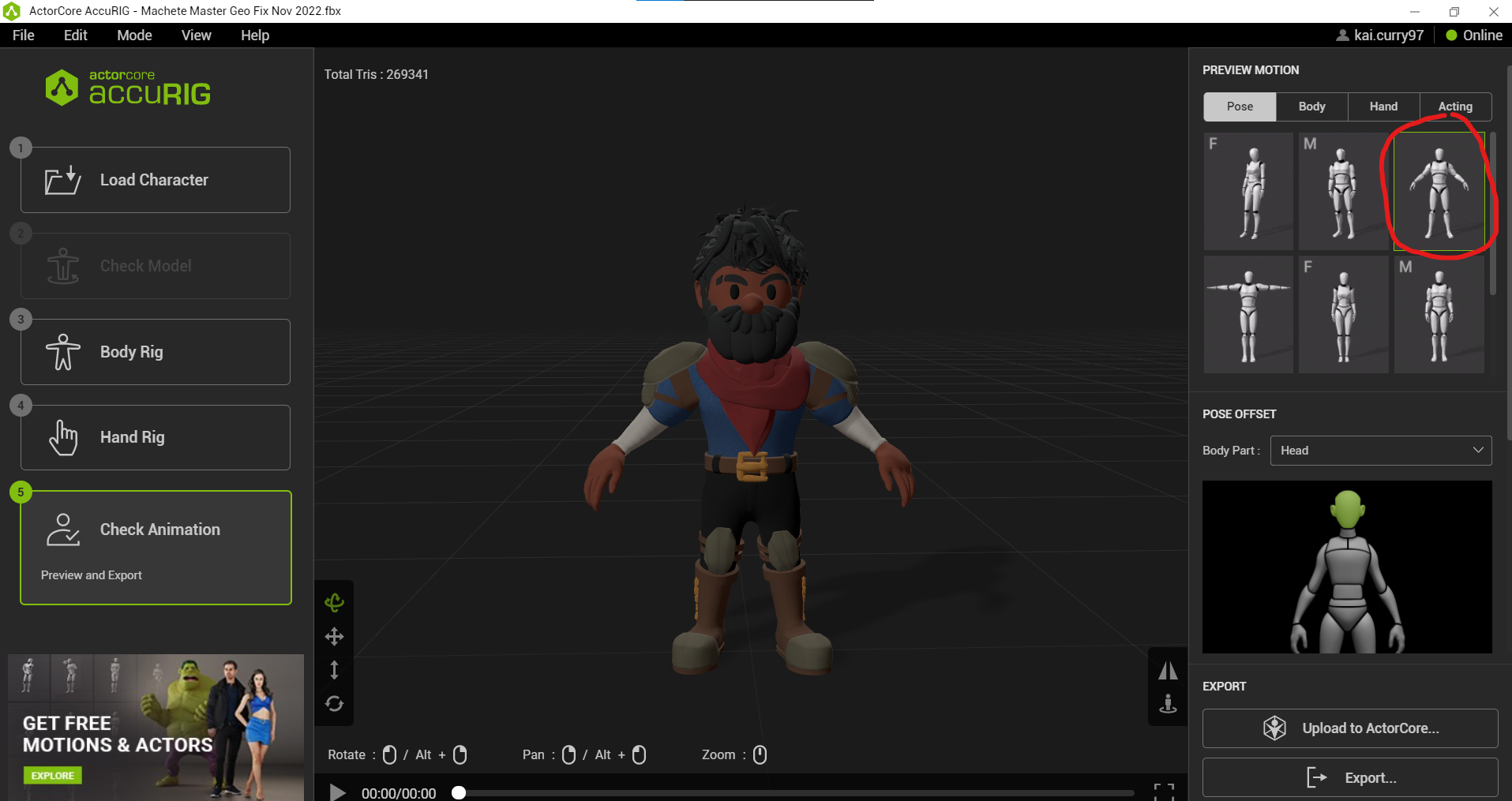Click the Export button

1350,778
